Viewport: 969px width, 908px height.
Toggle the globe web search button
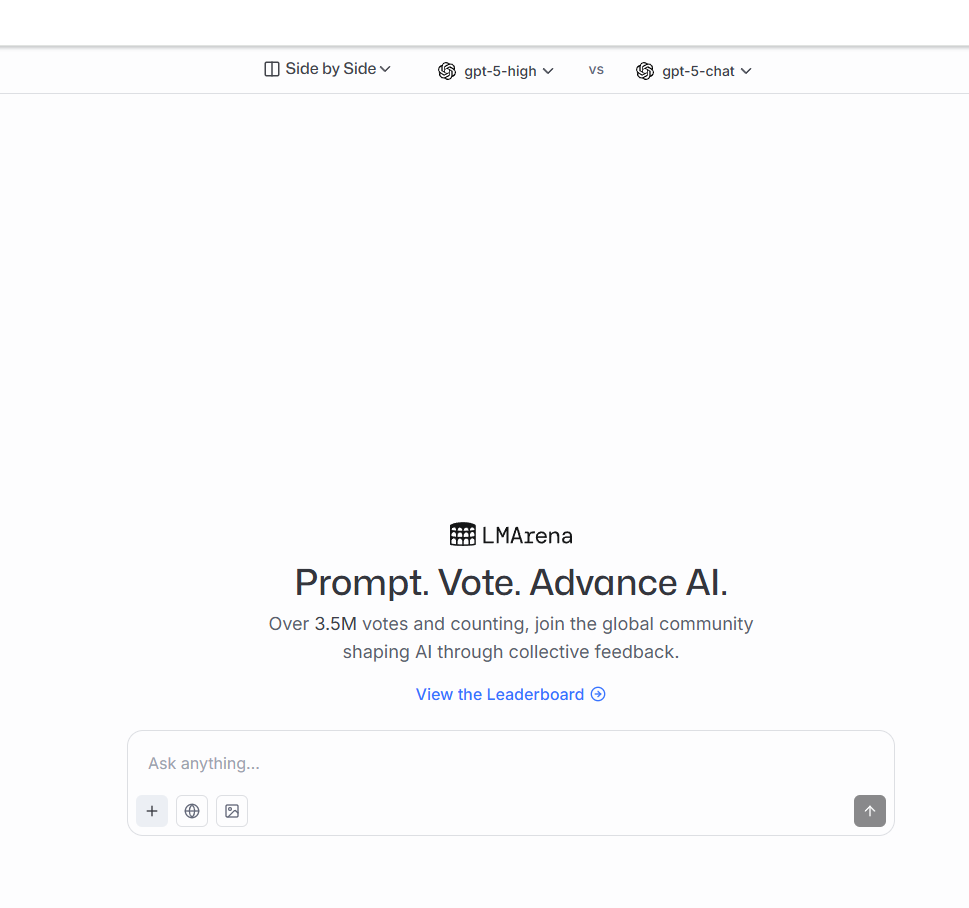[192, 811]
